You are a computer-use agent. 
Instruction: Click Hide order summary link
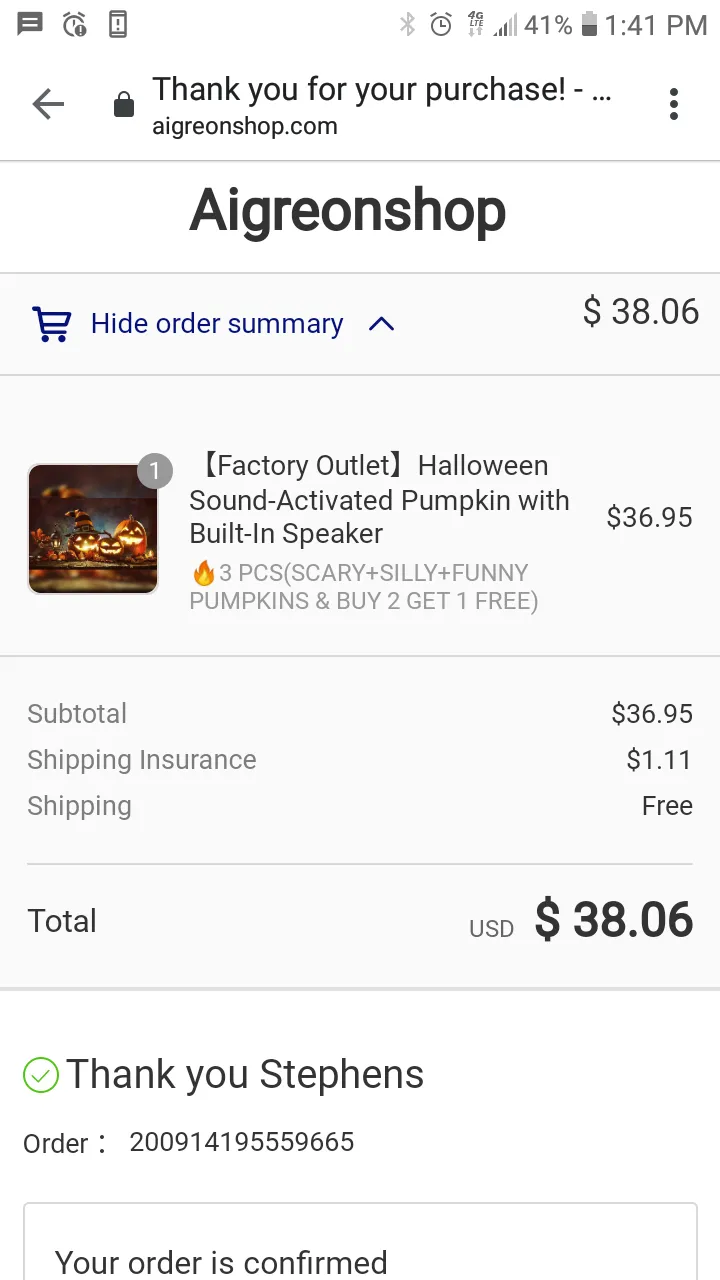[217, 324]
